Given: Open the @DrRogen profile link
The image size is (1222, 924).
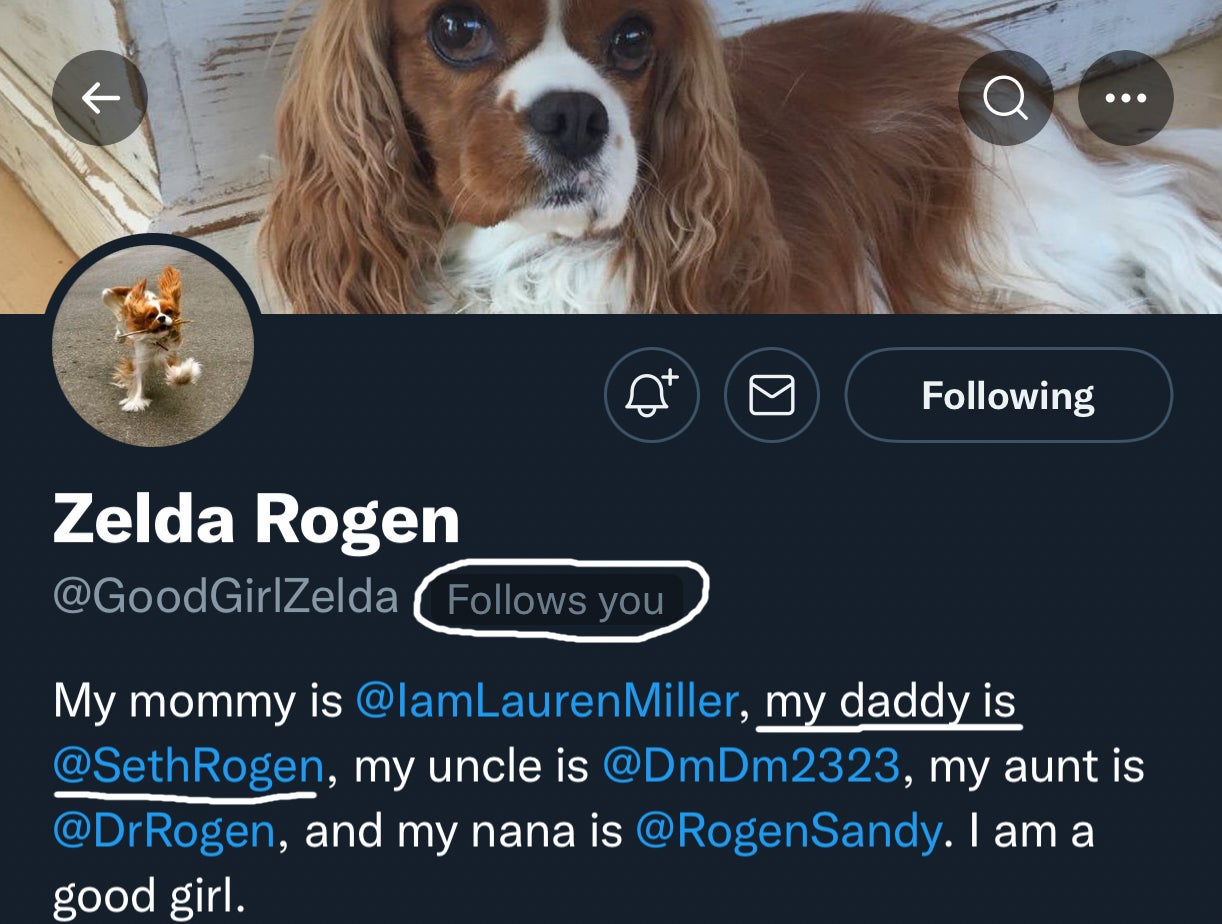Looking at the screenshot, I should 163,832.
